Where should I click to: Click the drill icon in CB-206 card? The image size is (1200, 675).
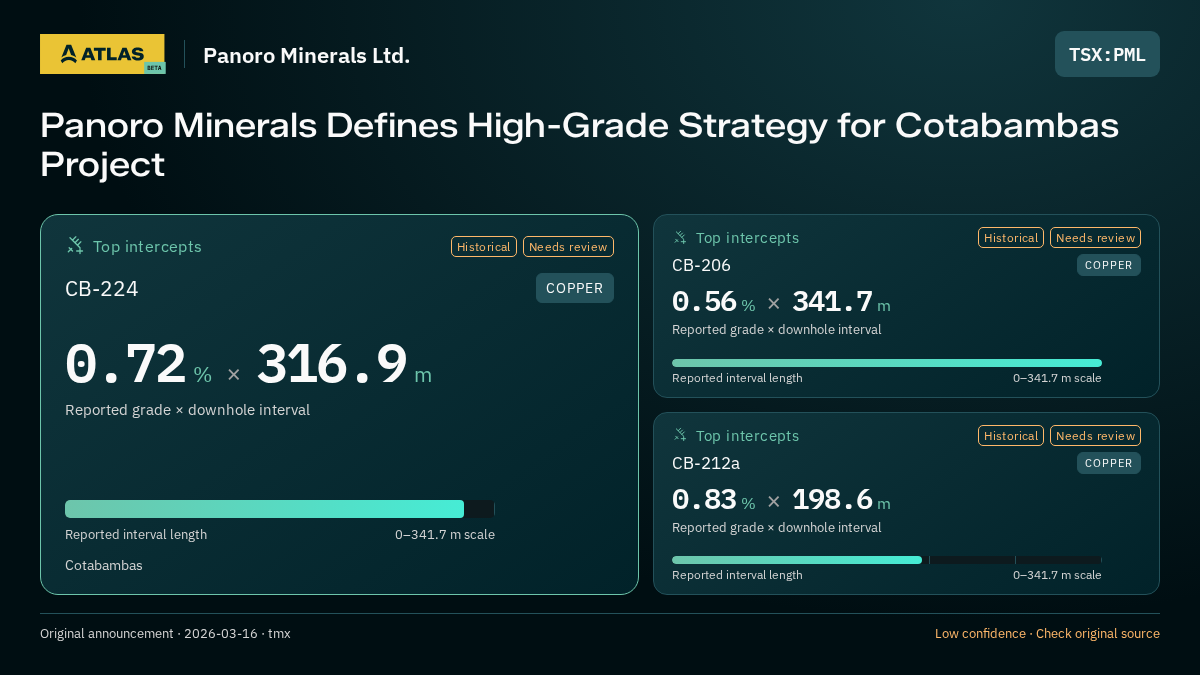[x=680, y=238]
